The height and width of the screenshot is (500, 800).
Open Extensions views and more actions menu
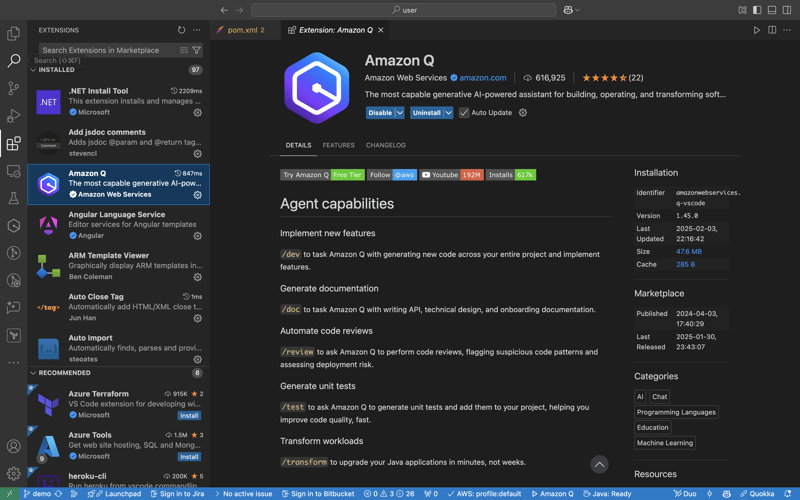coord(196,30)
